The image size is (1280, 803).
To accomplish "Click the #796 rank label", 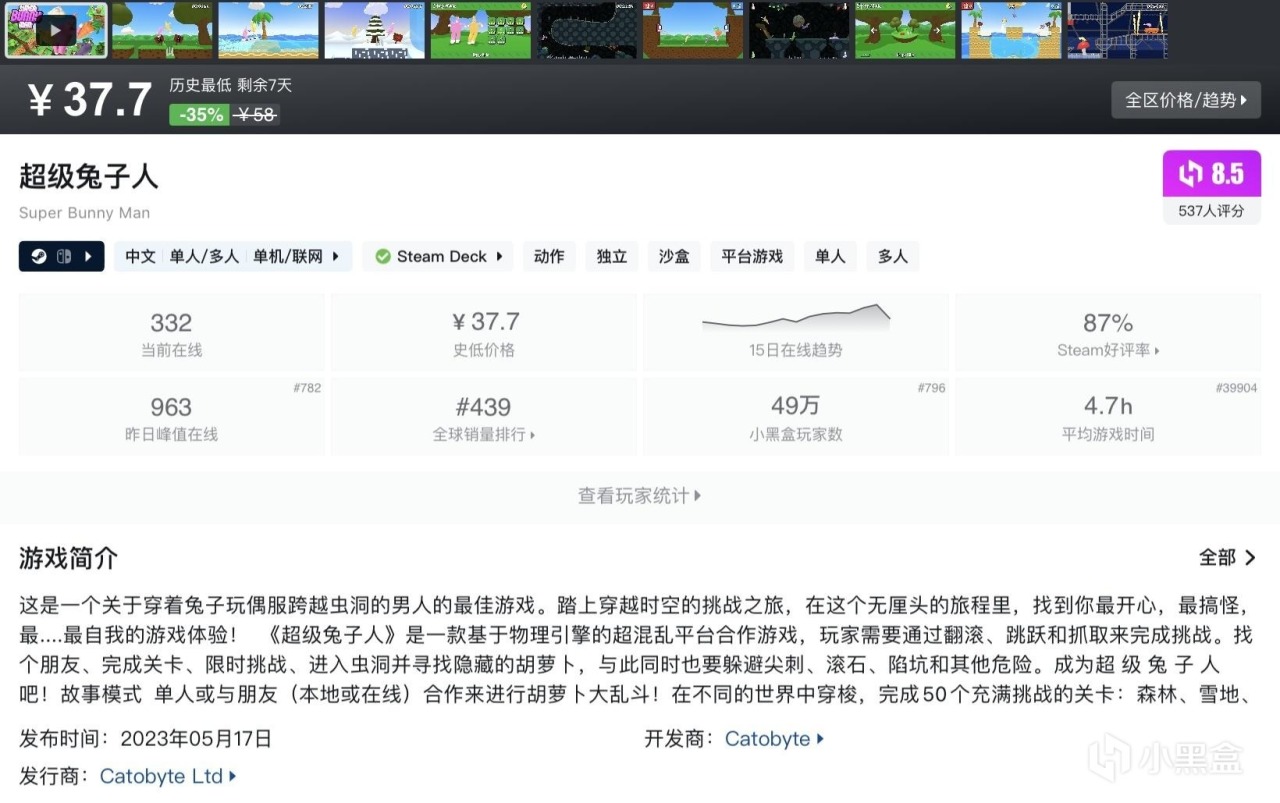I will [931, 388].
